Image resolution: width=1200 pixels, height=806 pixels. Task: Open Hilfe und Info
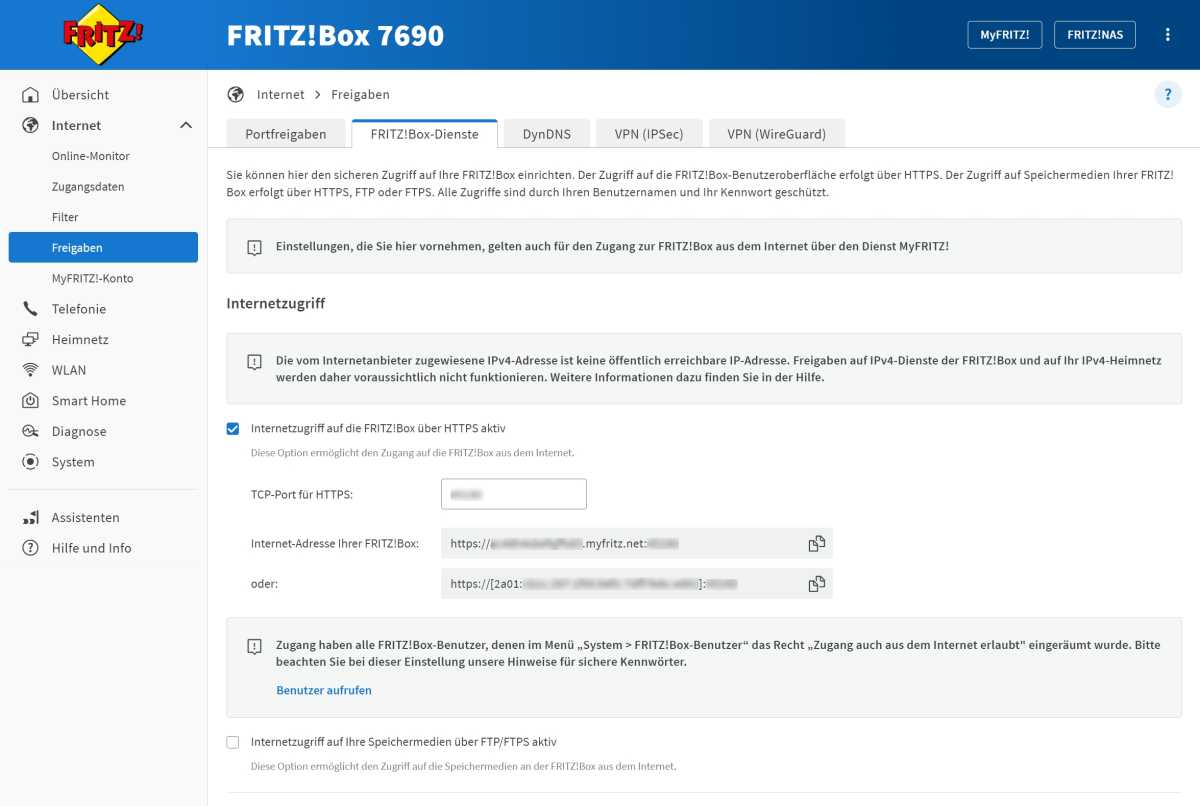click(91, 549)
